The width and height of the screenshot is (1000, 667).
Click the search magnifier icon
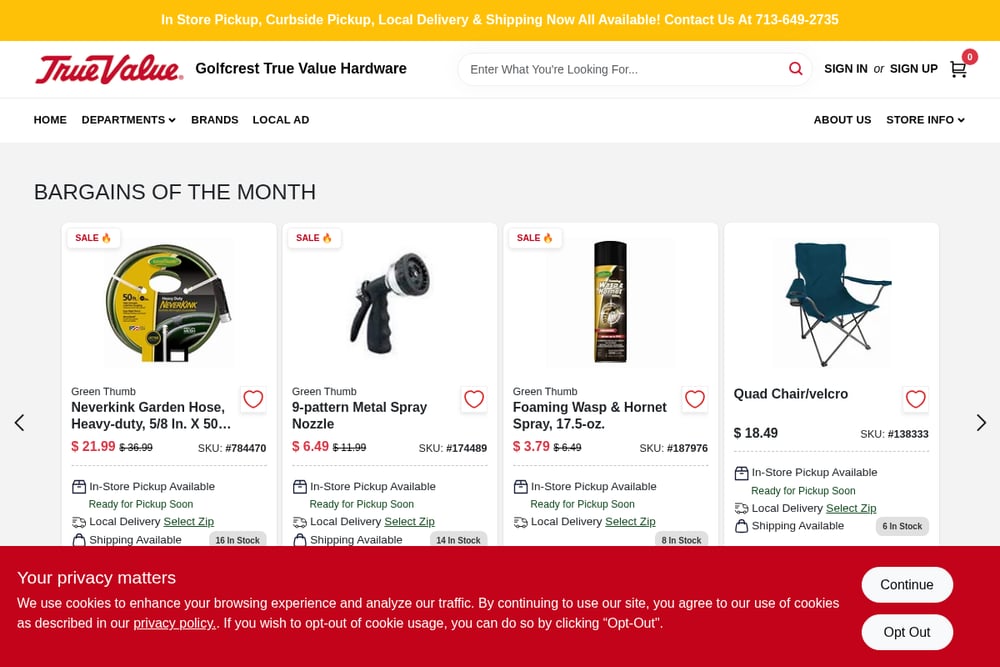tap(795, 69)
